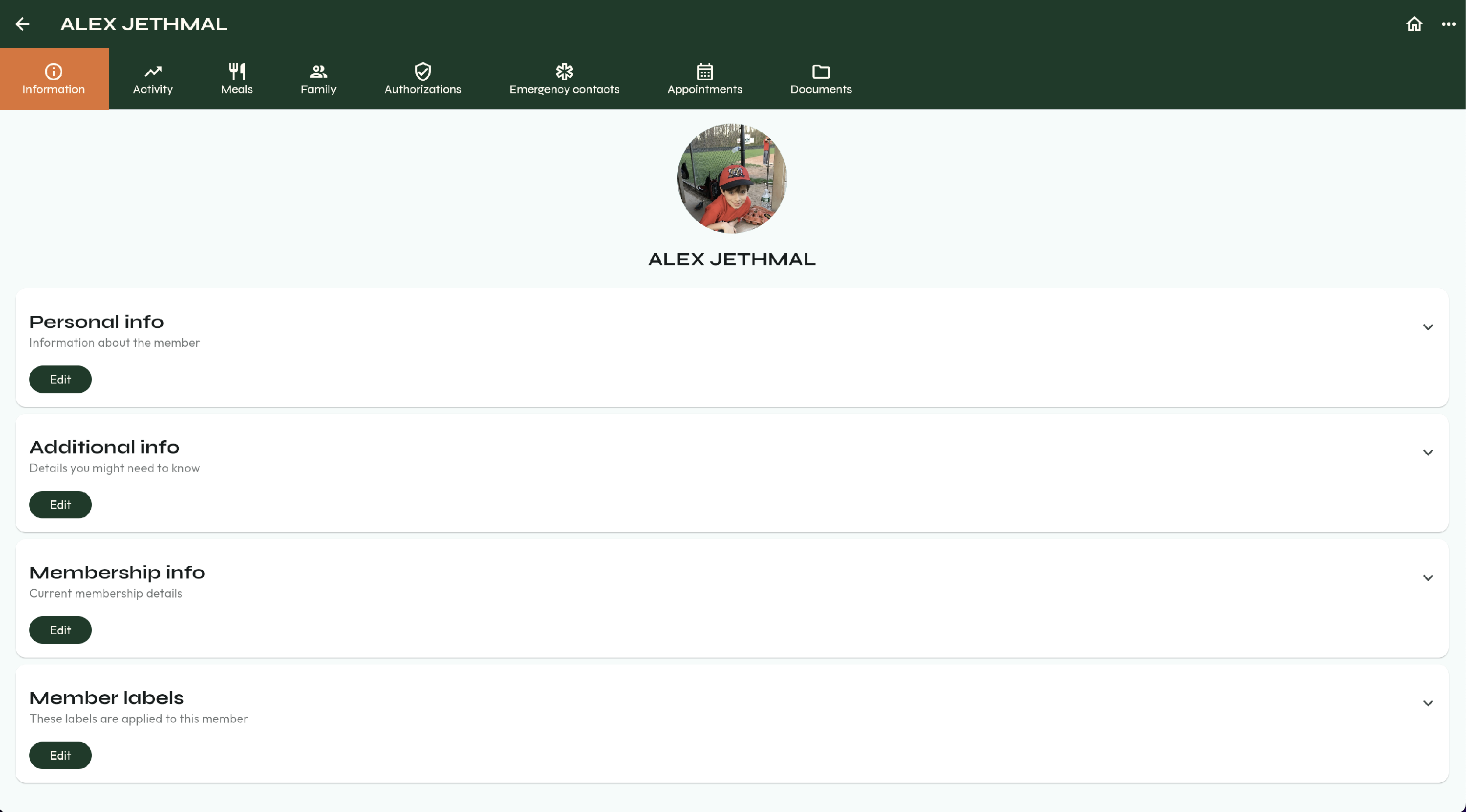Screen dimensions: 1466x812
Task: Edit the Additional info section
Action: (60, 505)
